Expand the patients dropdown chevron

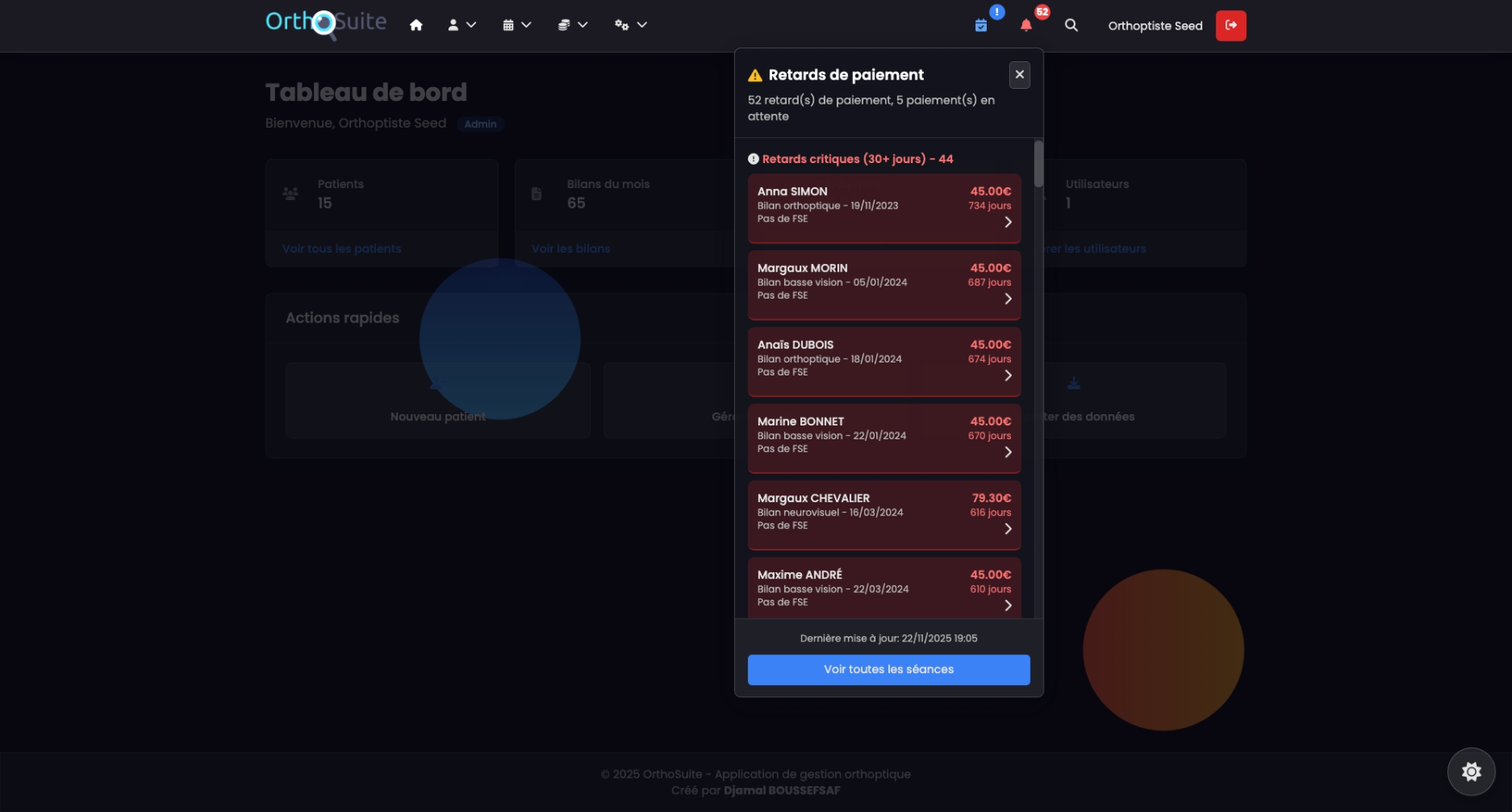click(471, 25)
